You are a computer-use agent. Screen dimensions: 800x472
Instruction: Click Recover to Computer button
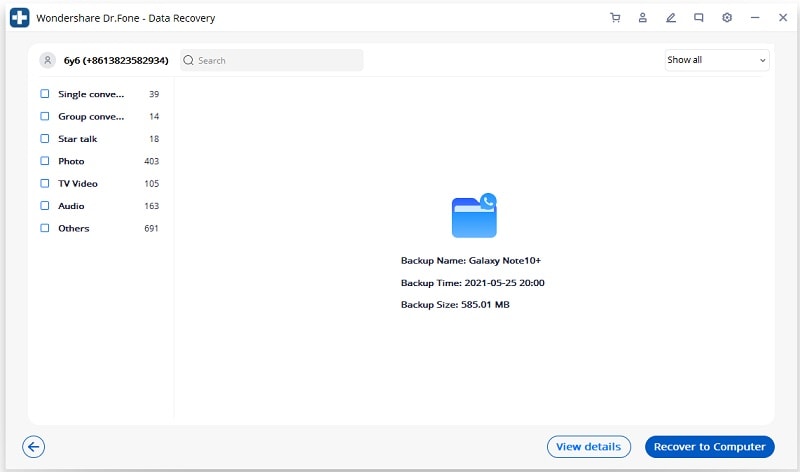[710, 447]
